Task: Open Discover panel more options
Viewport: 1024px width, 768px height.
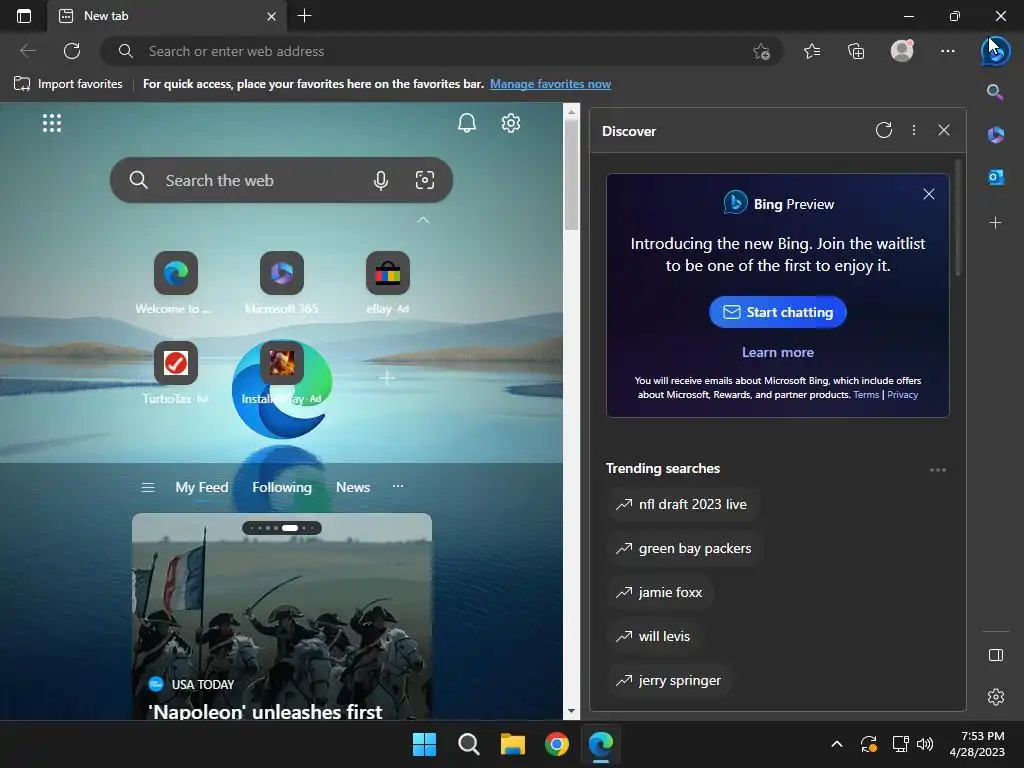Action: [914, 130]
